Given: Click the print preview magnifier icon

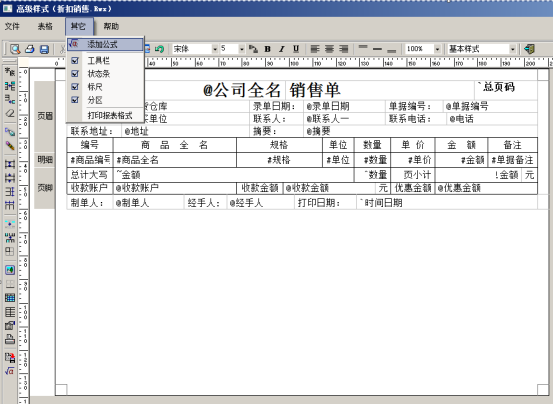Looking at the screenshot, I should 15,49.
